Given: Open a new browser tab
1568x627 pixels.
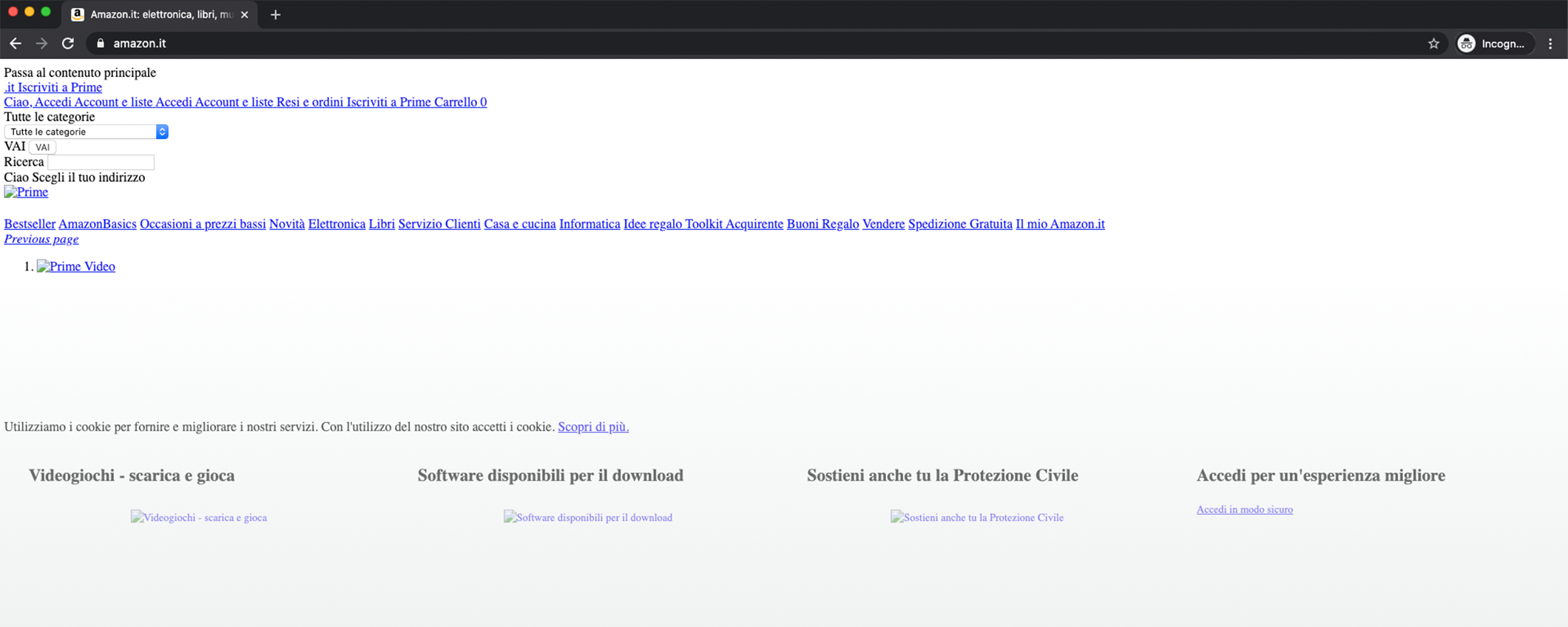Looking at the screenshot, I should [275, 15].
